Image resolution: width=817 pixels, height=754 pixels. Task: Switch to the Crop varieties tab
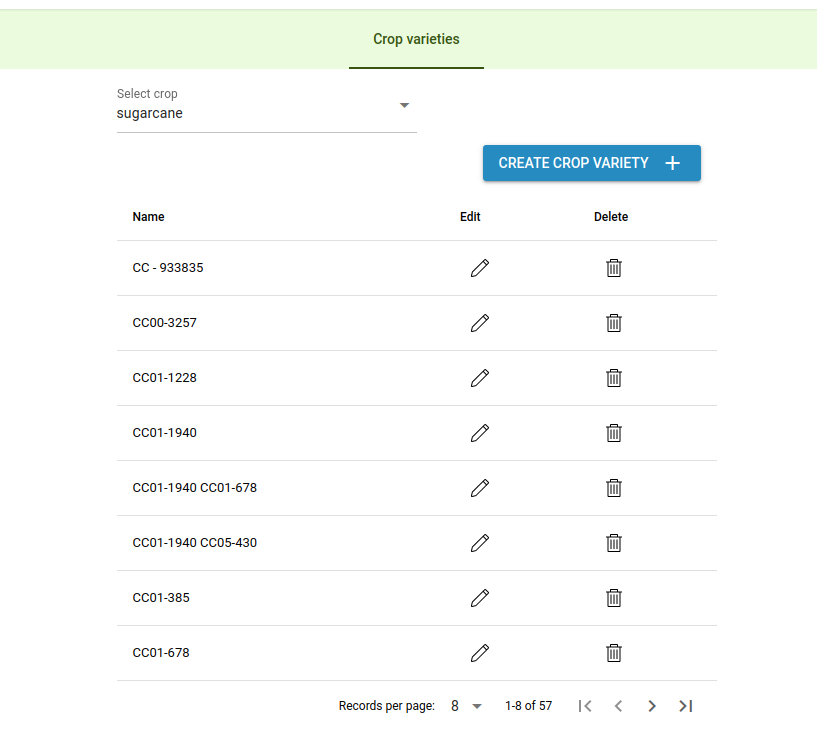pos(416,39)
